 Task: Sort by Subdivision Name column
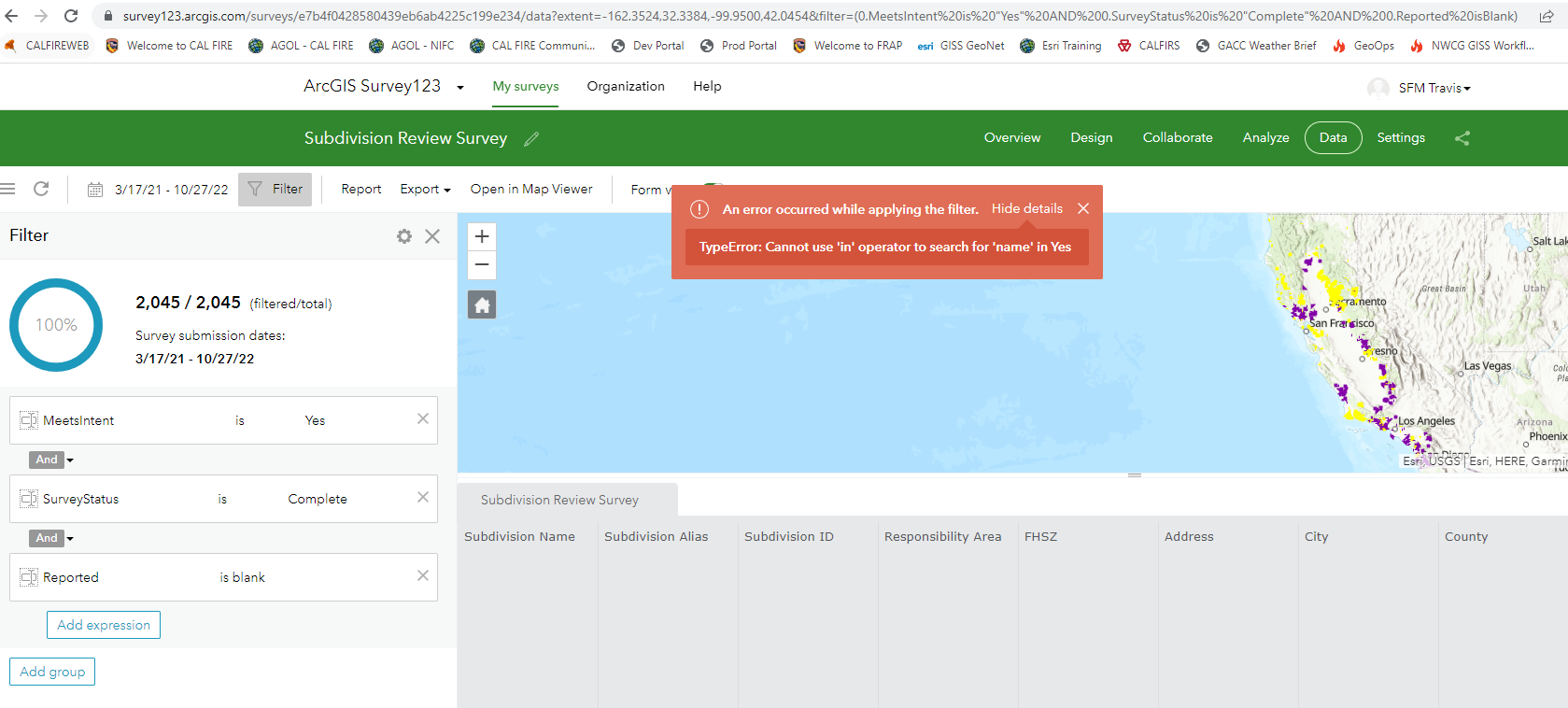tap(520, 536)
